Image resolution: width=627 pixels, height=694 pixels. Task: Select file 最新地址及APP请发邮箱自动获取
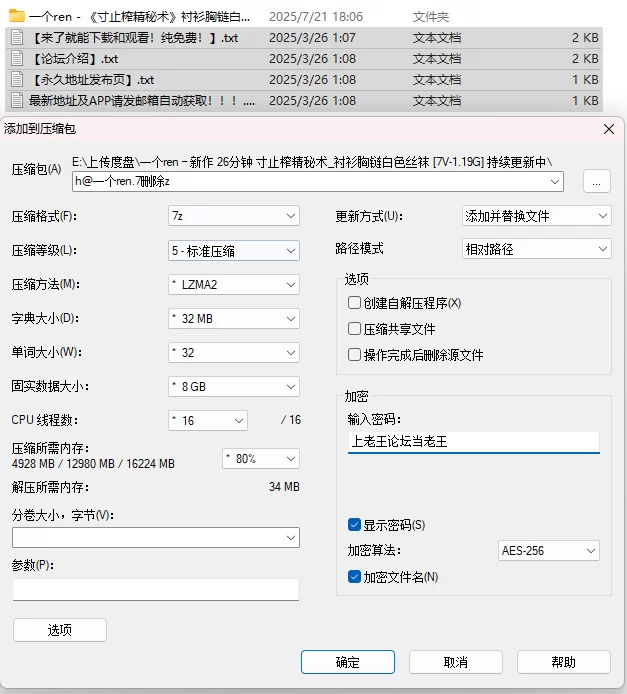142,101
